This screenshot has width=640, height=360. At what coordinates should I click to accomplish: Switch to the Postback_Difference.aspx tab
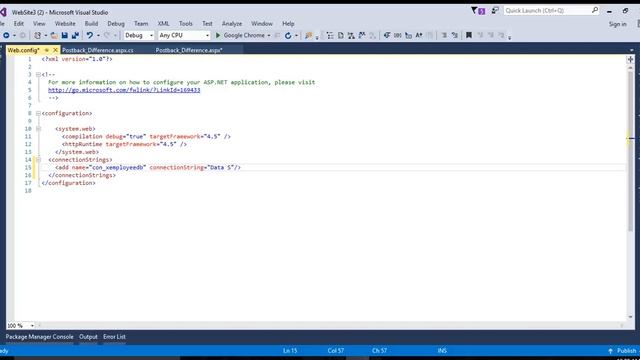tap(189, 50)
